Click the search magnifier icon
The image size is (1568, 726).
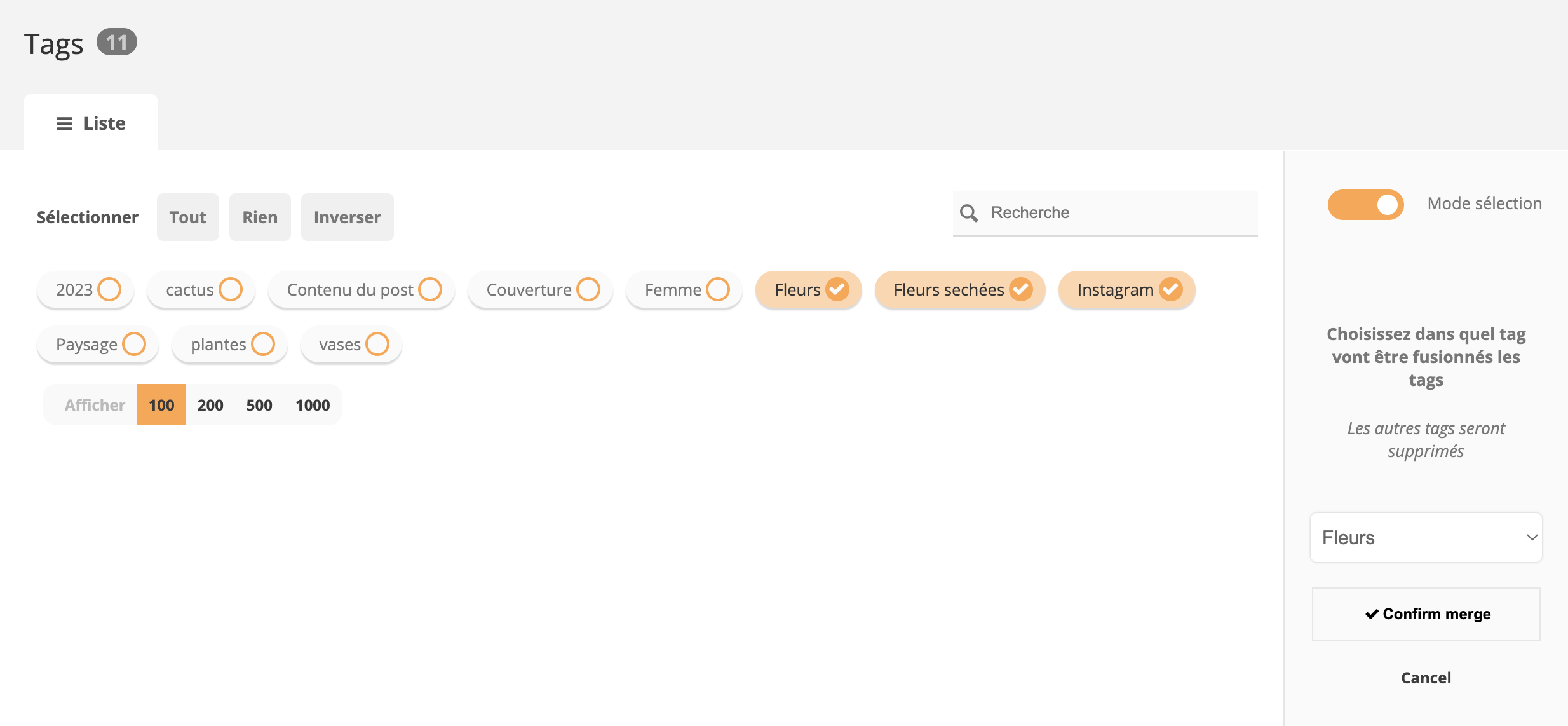click(x=970, y=212)
